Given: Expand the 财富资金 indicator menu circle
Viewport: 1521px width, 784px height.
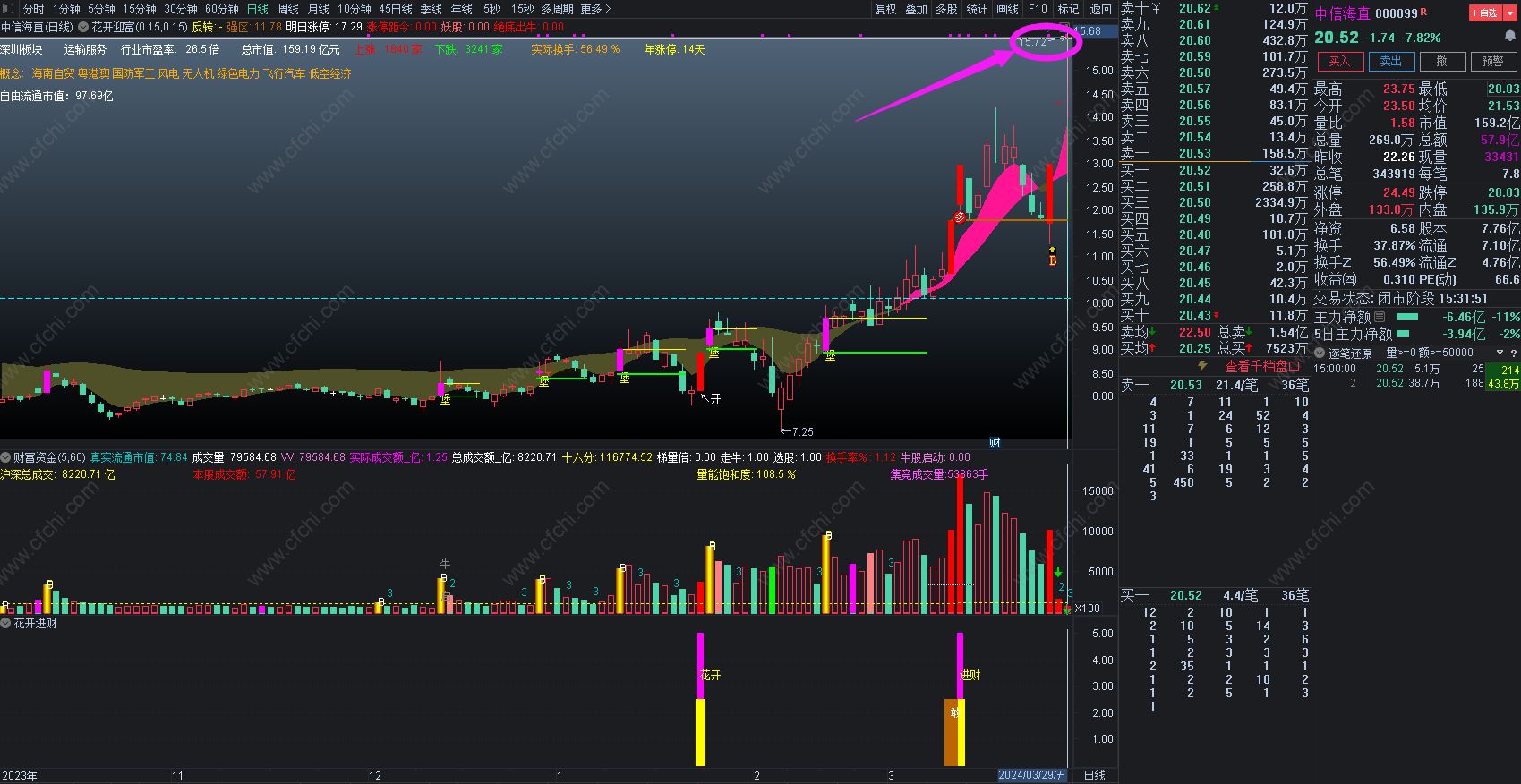Looking at the screenshot, I should coord(5,457).
